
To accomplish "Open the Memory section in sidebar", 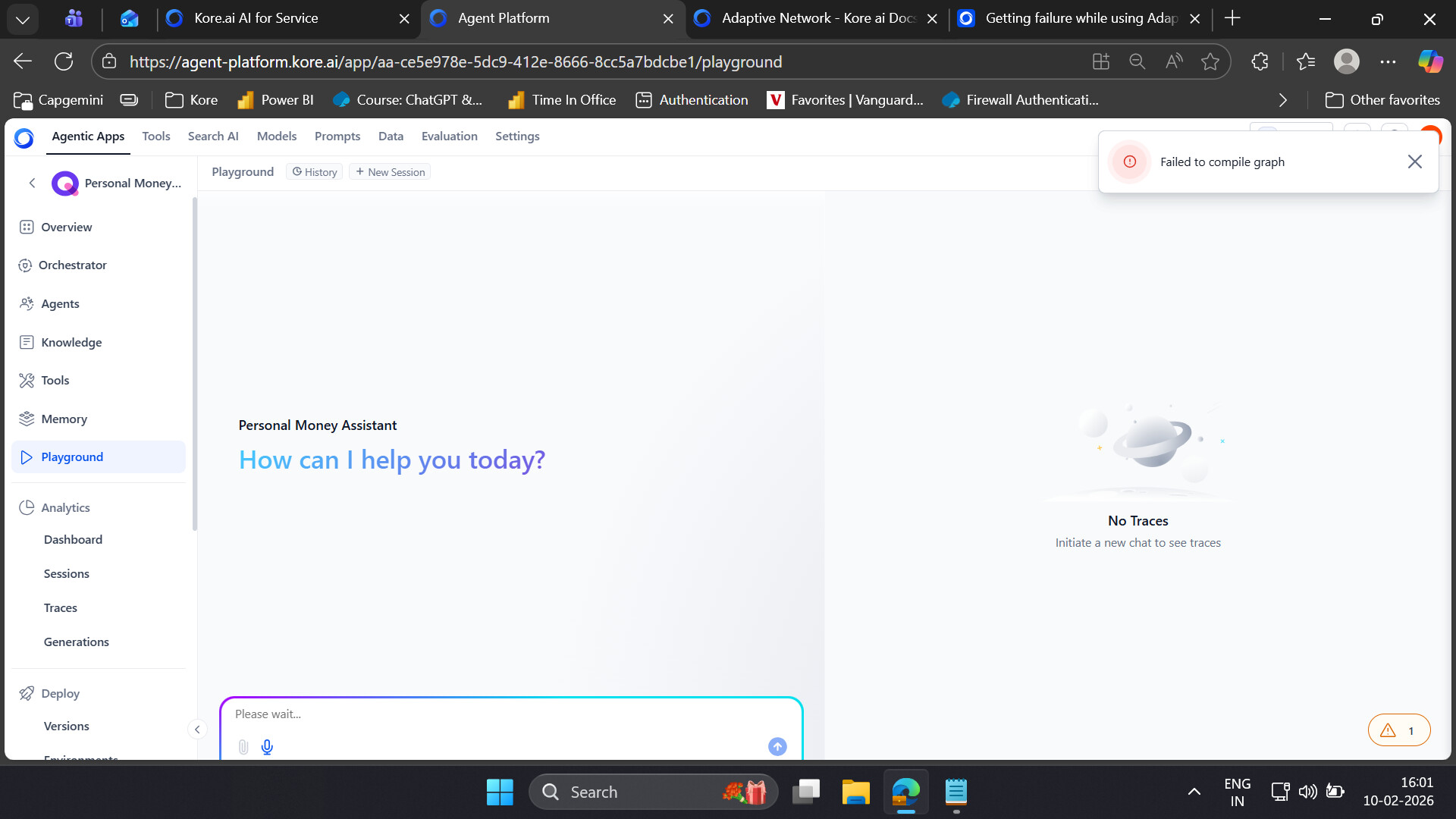I will click(64, 419).
